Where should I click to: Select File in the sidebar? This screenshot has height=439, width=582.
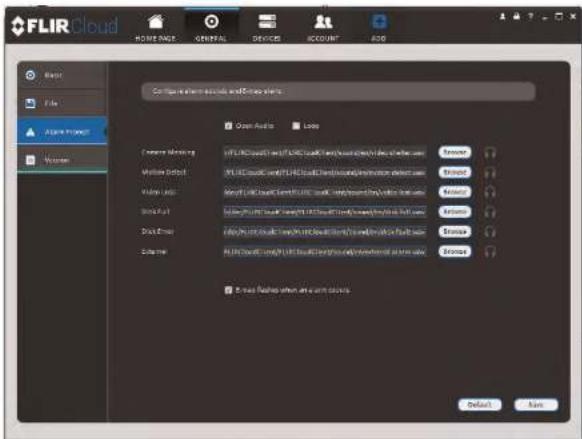[x=62, y=103]
